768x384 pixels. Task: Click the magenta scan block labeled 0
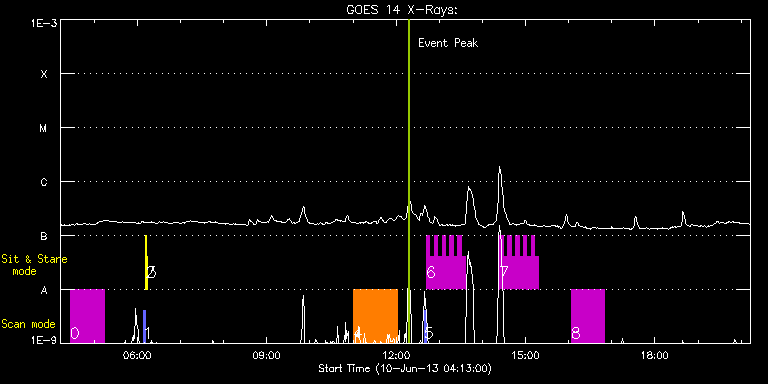coord(87,316)
